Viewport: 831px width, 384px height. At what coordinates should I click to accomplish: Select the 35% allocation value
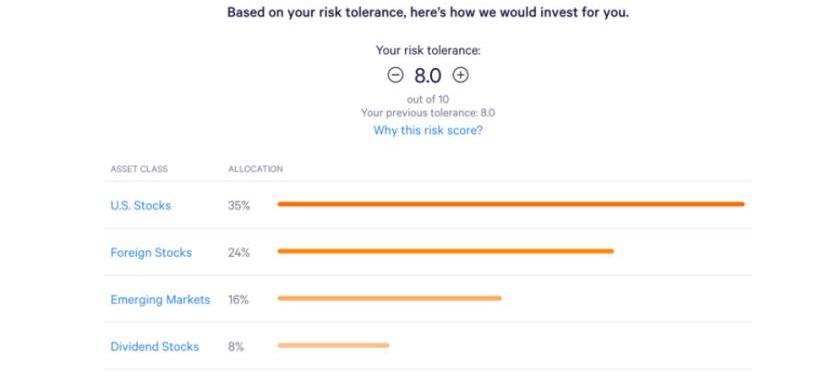239,206
